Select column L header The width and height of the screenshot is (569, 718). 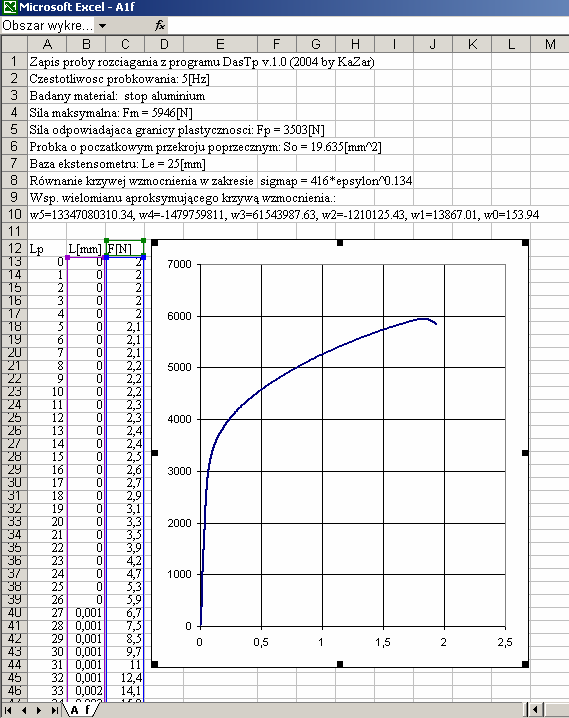click(x=511, y=44)
